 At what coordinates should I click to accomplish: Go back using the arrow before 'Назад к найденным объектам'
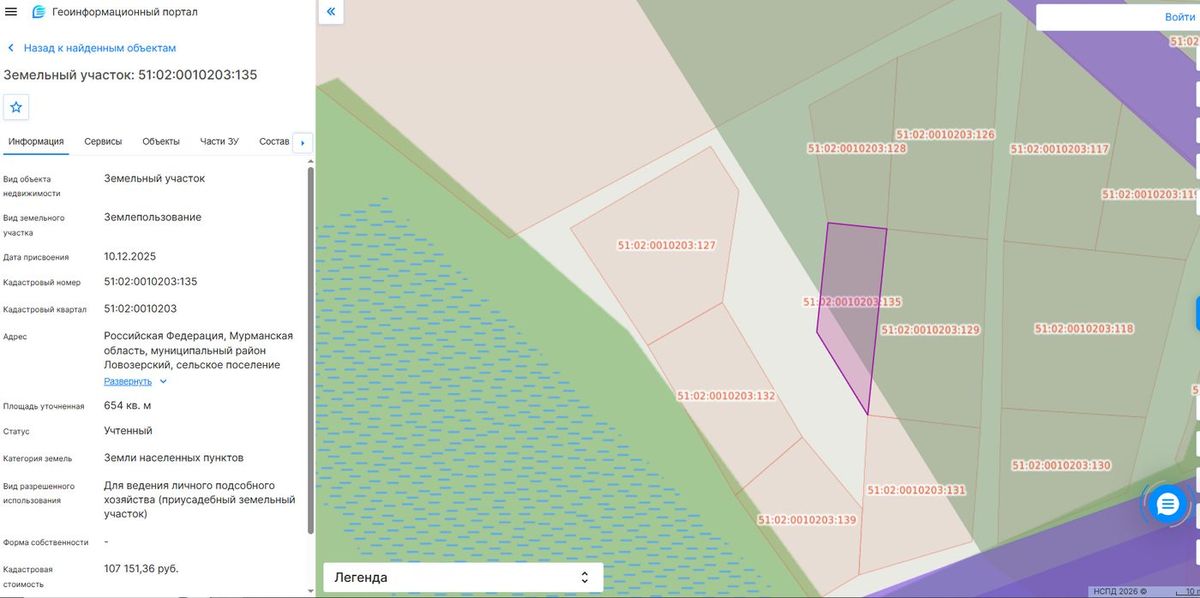click(x=11, y=48)
